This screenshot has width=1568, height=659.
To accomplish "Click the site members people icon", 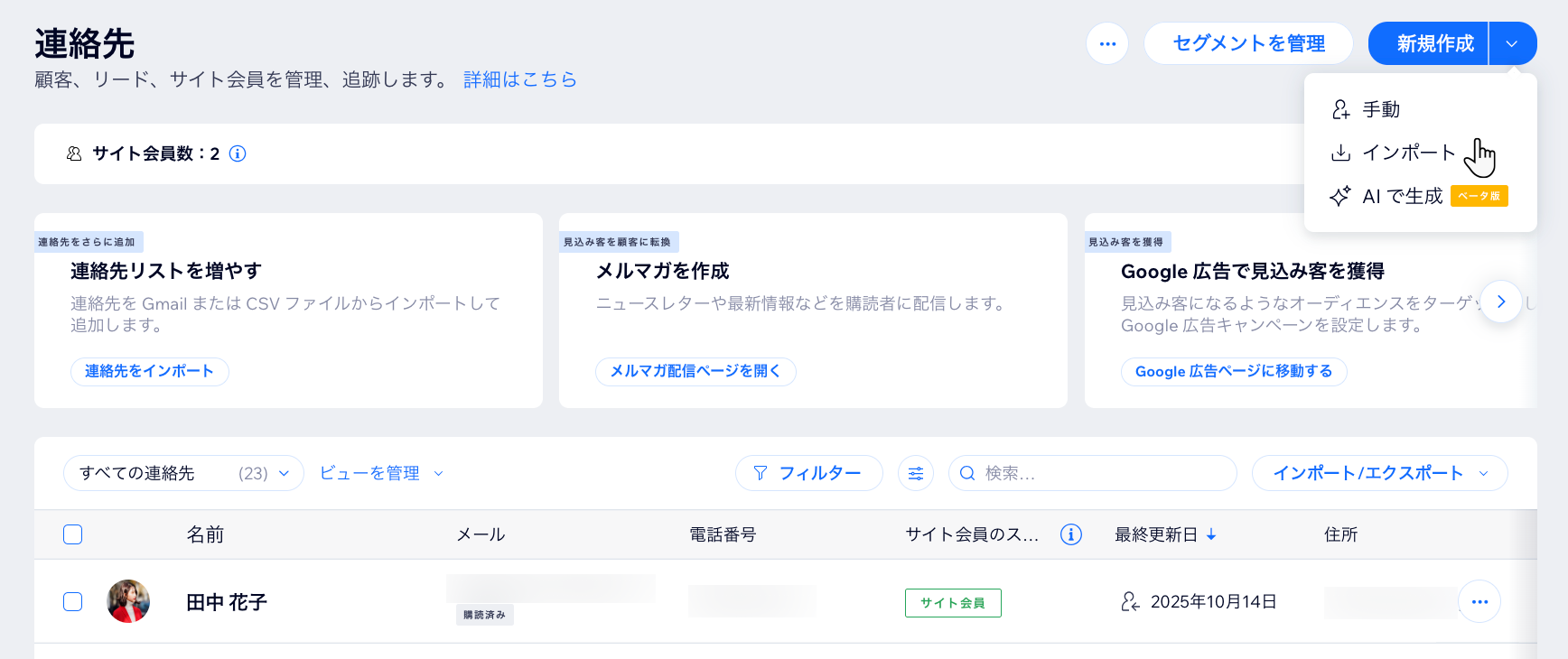I will 74,153.
